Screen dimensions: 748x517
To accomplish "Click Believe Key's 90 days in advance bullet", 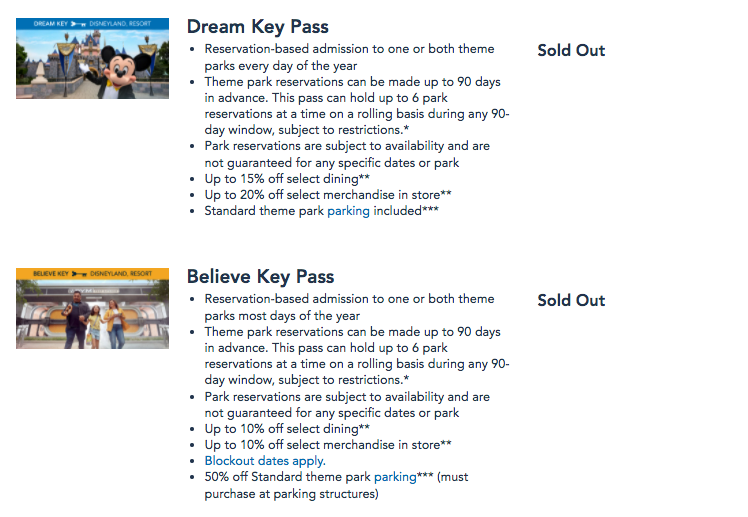I will click(355, 355).
